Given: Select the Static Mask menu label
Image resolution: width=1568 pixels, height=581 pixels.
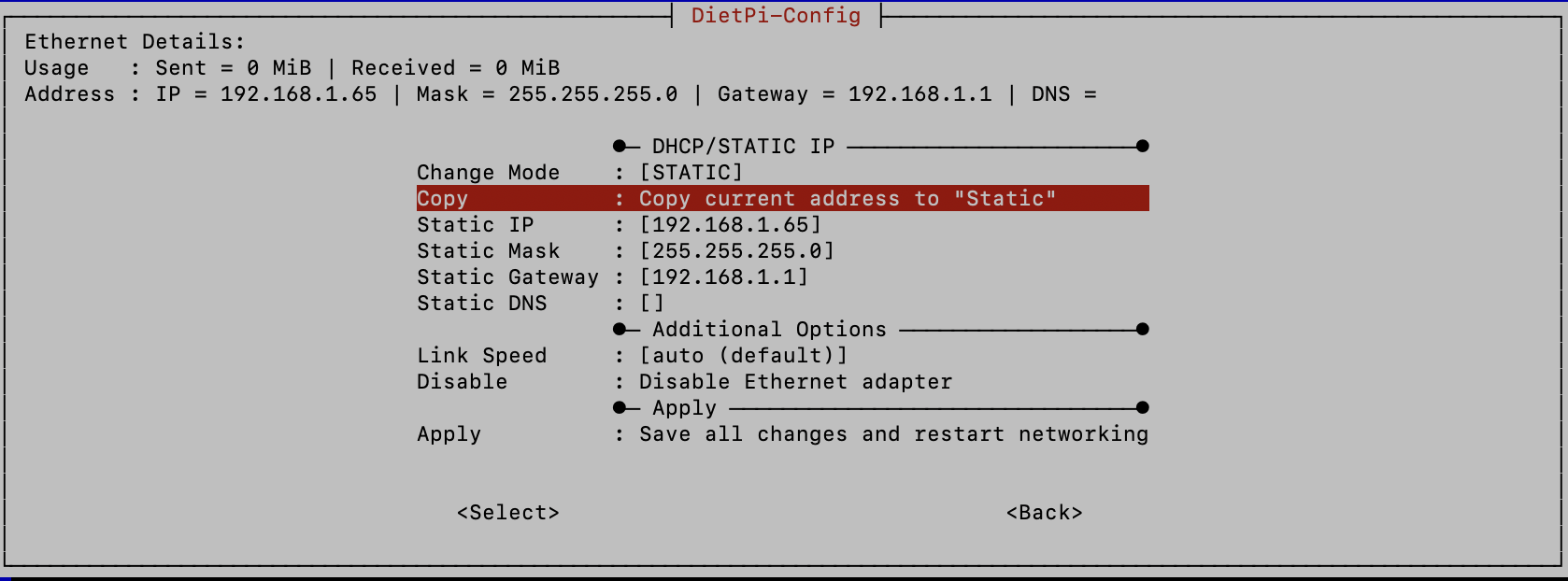Looking at the screenshot, I should coord(488,251).
